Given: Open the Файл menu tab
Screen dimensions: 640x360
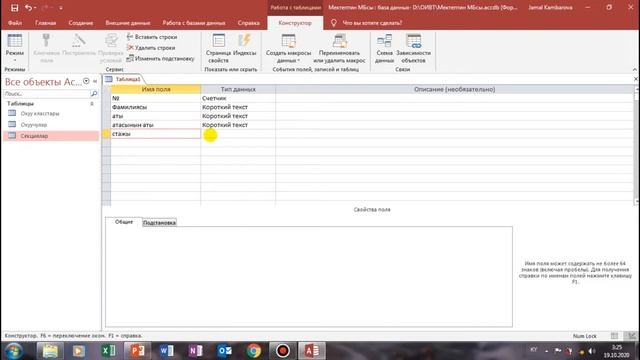Looking at the screenshot, I should pyautogui.click(x=15, y=23).
